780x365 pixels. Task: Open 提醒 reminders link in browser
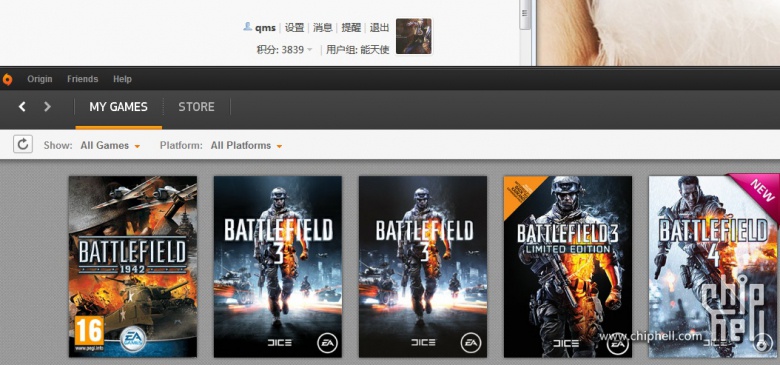[351, 28]
